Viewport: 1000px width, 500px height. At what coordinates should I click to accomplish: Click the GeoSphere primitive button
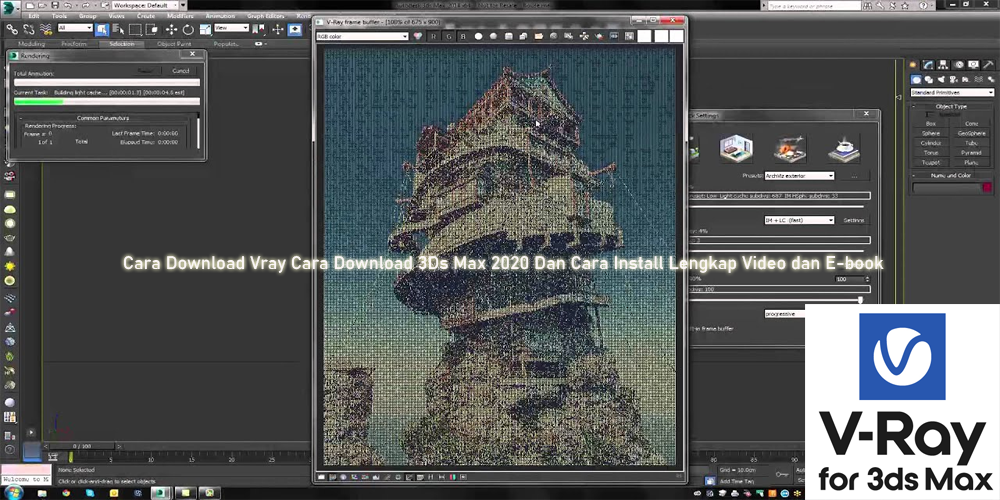pyautogui.click(x=971, y=133)
